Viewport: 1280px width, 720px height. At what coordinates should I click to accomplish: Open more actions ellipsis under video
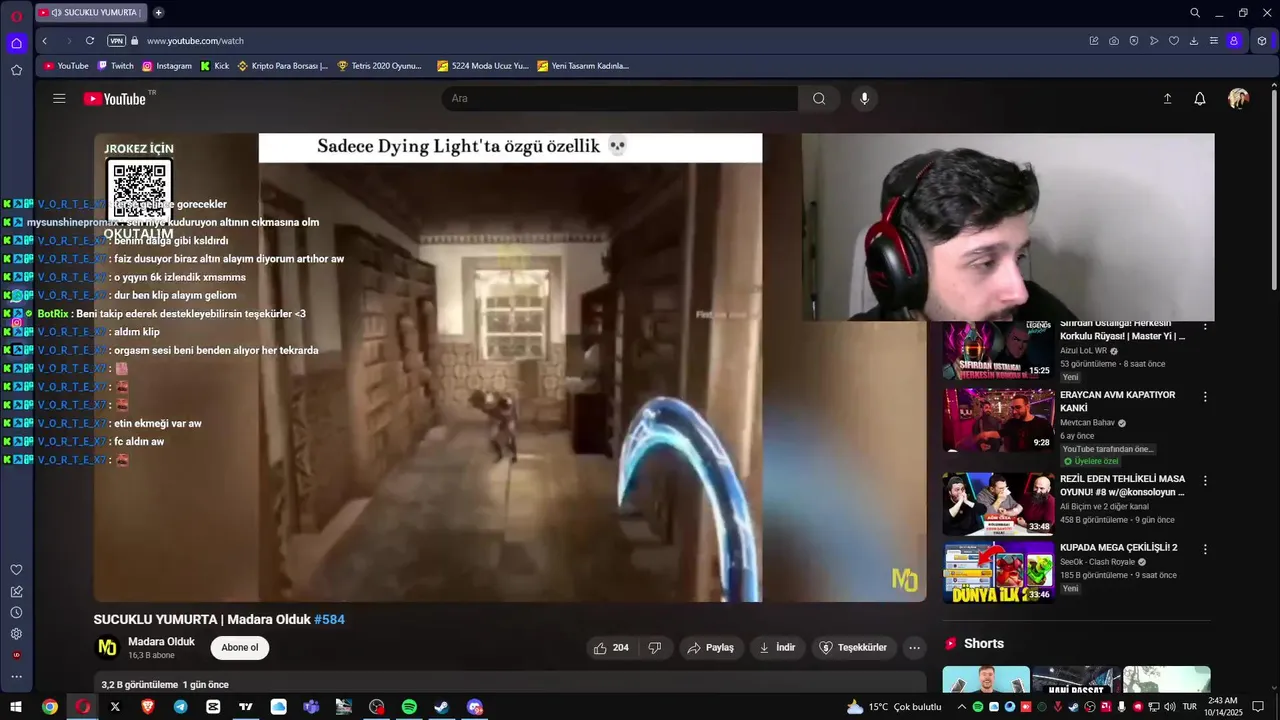(x=914, y=648)
